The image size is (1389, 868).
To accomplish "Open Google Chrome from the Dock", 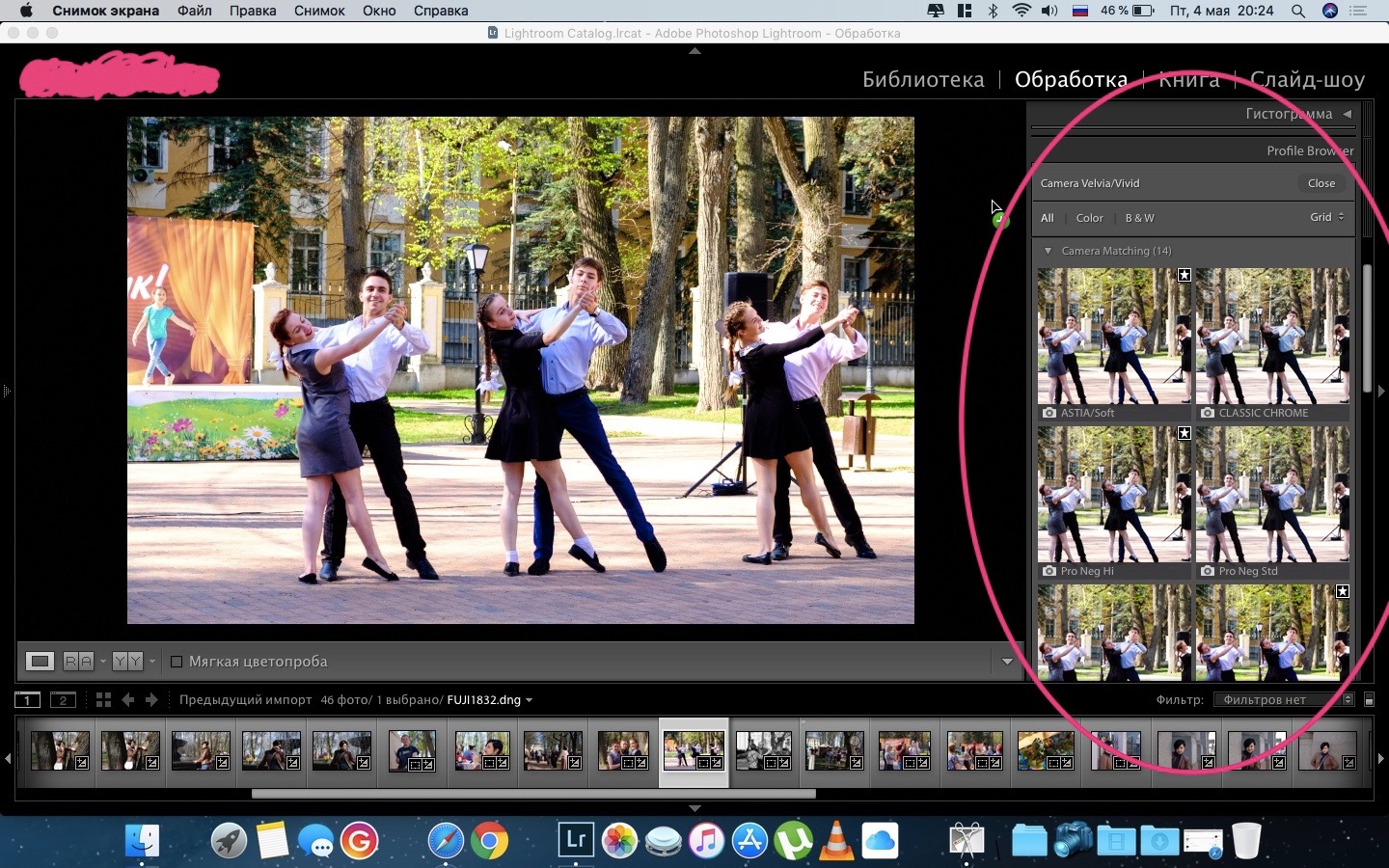I will coord(489,841).
